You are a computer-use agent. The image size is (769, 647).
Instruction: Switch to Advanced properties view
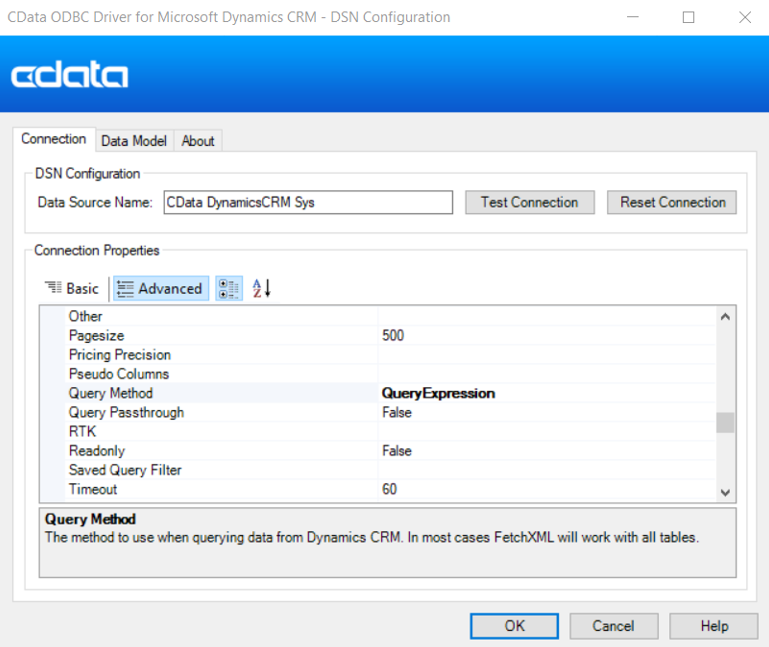click(161, 288)
